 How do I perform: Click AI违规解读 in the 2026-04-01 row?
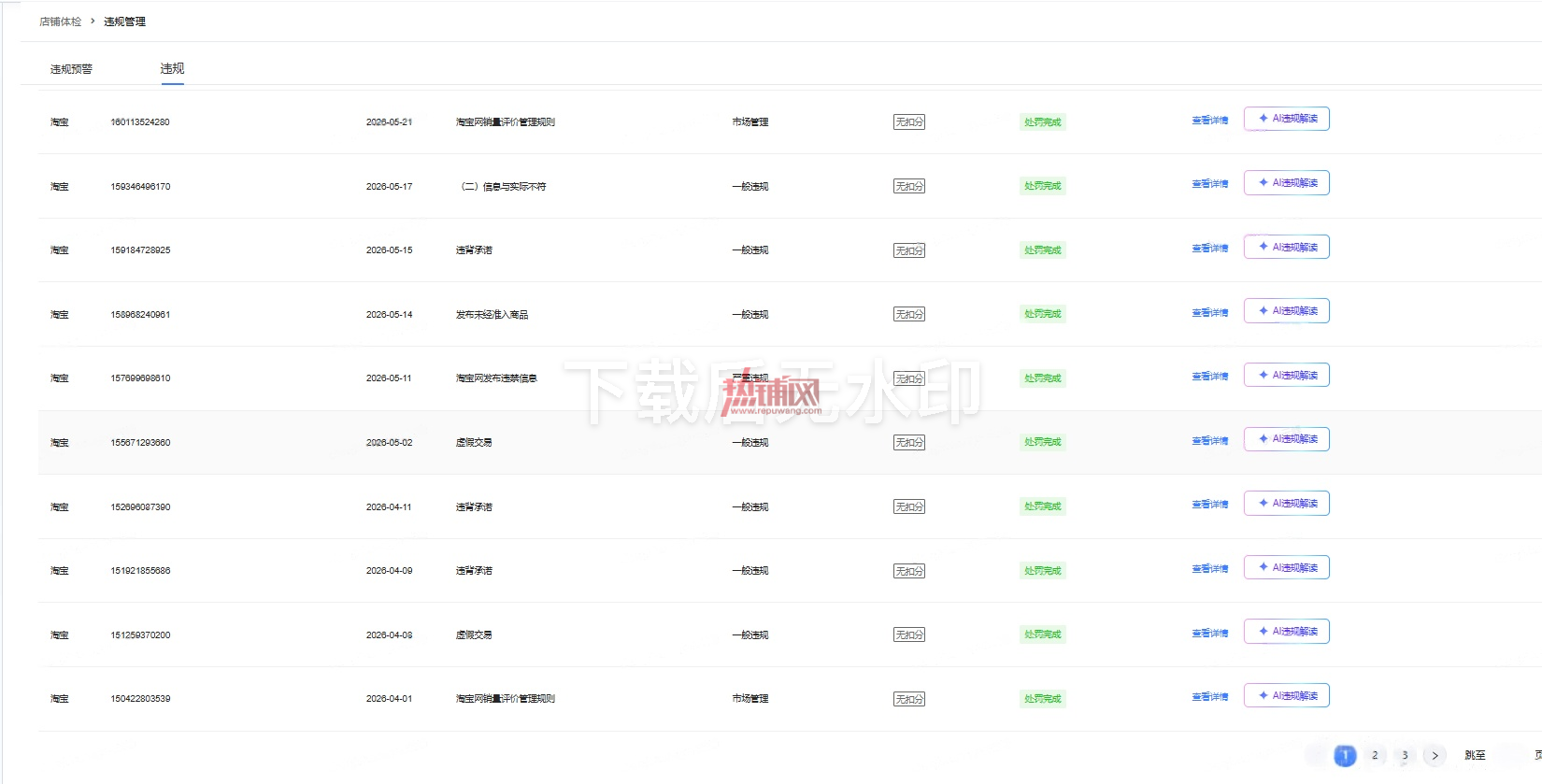point(1286,695)
